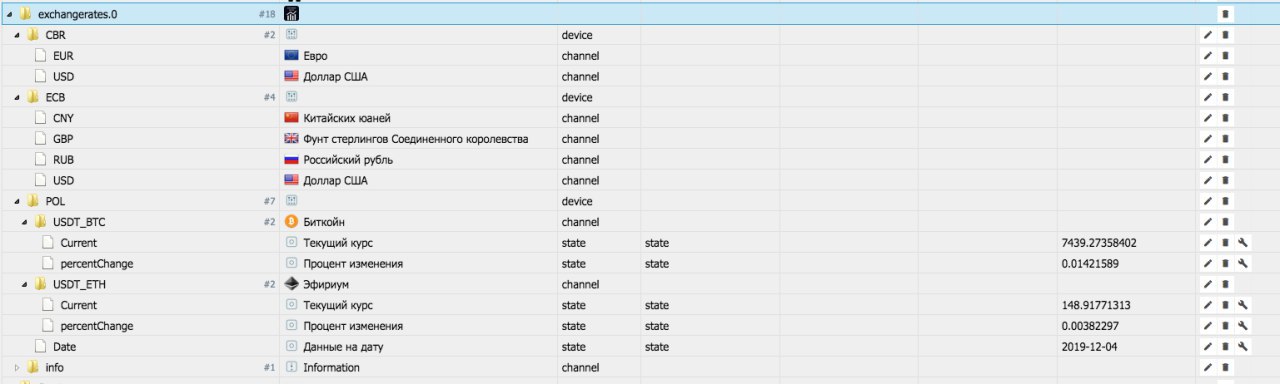Select the CNY tree item
The height and width of the screenshot is (384, 1280).
pos(63,118)
